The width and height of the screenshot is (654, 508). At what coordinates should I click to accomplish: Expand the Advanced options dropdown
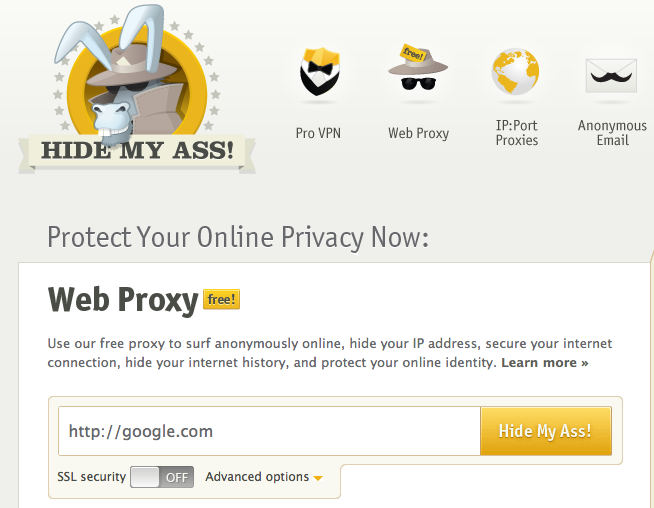[x=257, y=477]
